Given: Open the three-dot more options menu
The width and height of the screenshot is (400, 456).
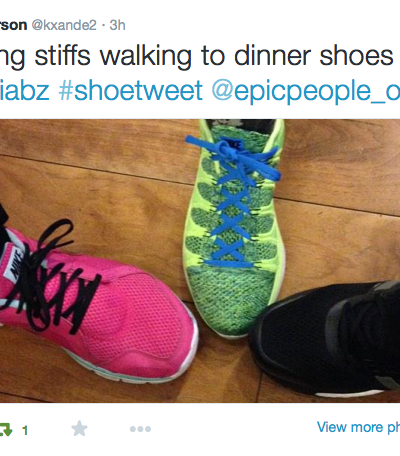Looking at the screenshot, I should coord(140,429).
